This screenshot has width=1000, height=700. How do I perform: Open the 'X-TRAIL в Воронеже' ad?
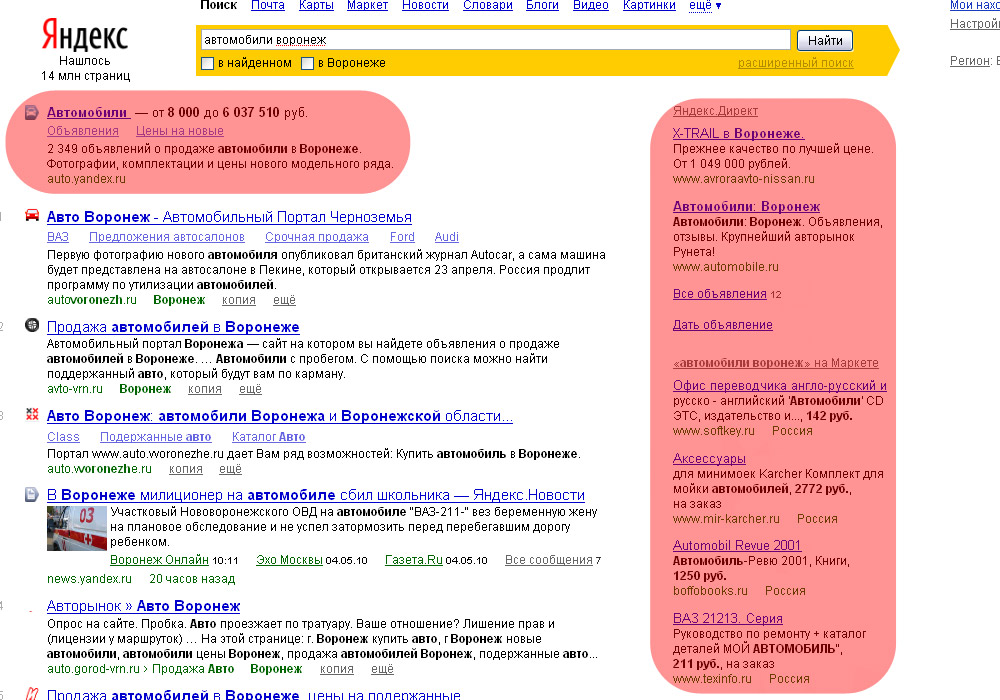click(x=739, y=133)
